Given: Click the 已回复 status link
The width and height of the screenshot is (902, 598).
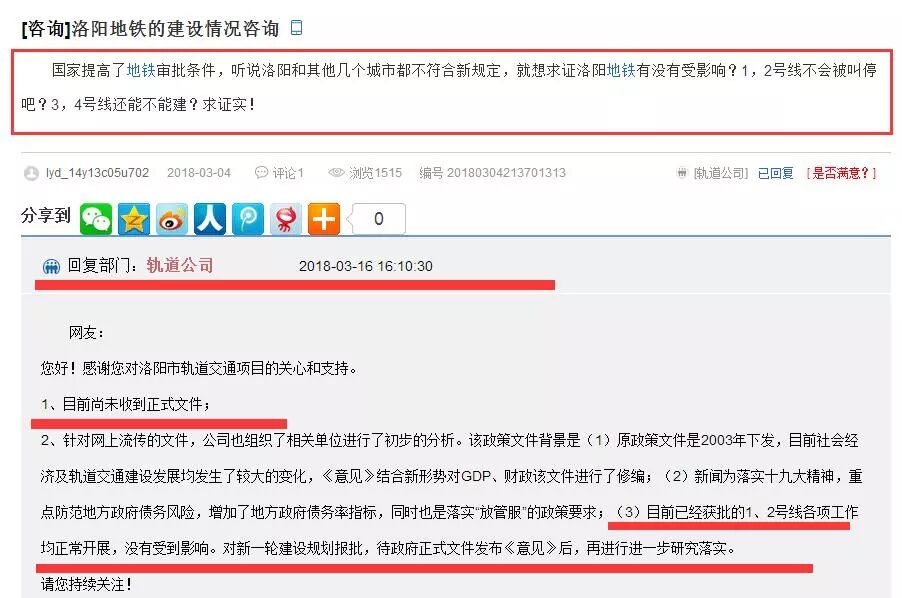Looking at the screenshot, I should (x=775, y=173).
